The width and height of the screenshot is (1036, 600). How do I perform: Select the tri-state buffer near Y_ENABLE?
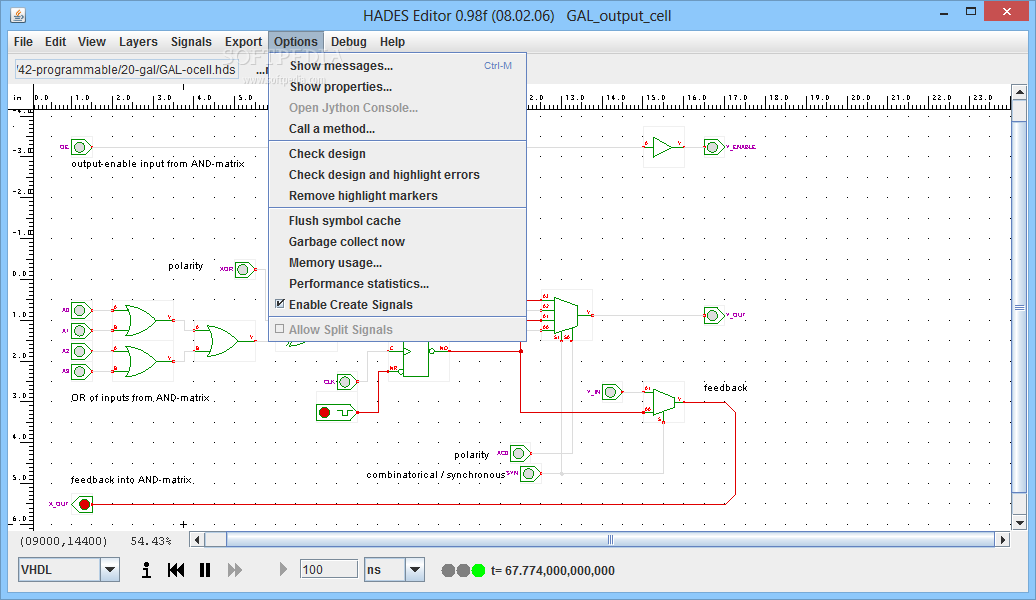663,147
